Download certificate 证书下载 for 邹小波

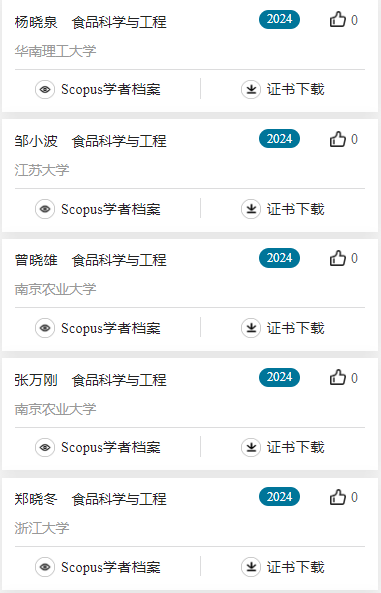[x=295, y=209]
